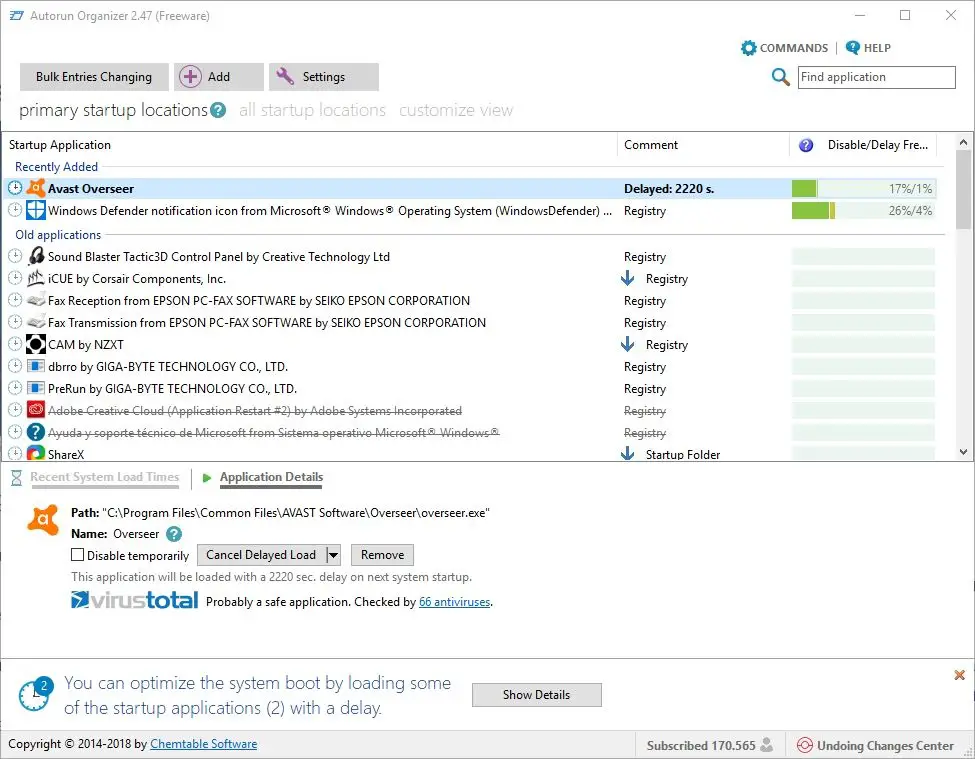Click the delay arrow on the ShareX row
The height and width of the screenshot is (759, 975).
(x=627, y=453)
